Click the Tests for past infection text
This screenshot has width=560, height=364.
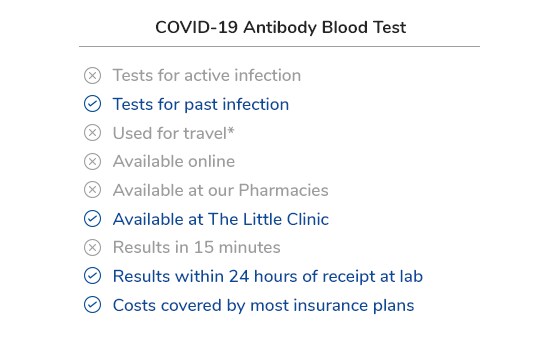pyautogui.click(x=201, y=104)
